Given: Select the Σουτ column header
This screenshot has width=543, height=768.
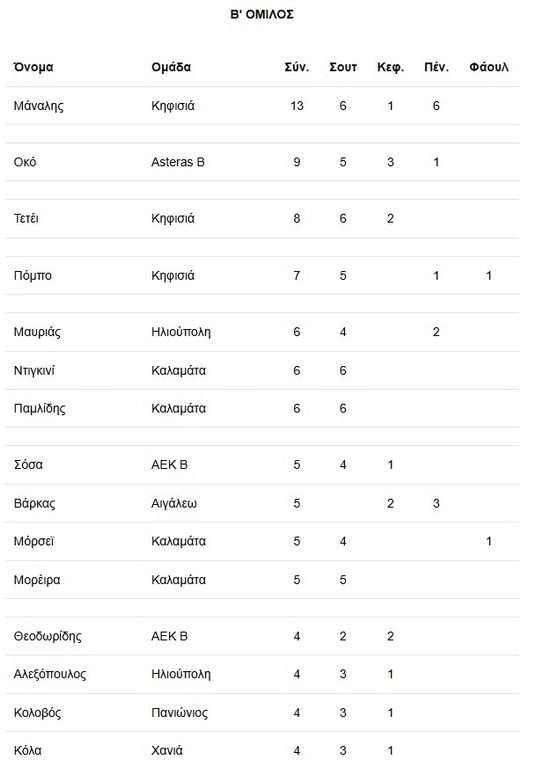Looking at the screenshot, I should (343, 67).
